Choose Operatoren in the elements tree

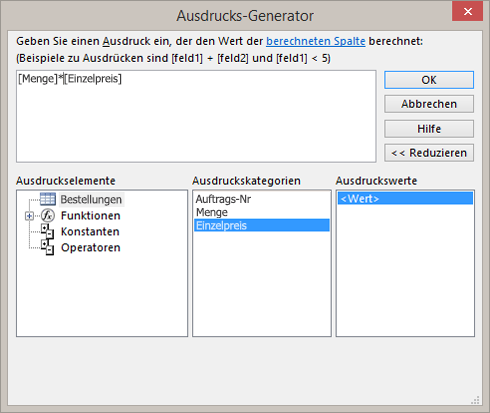(x=91, y=248)
